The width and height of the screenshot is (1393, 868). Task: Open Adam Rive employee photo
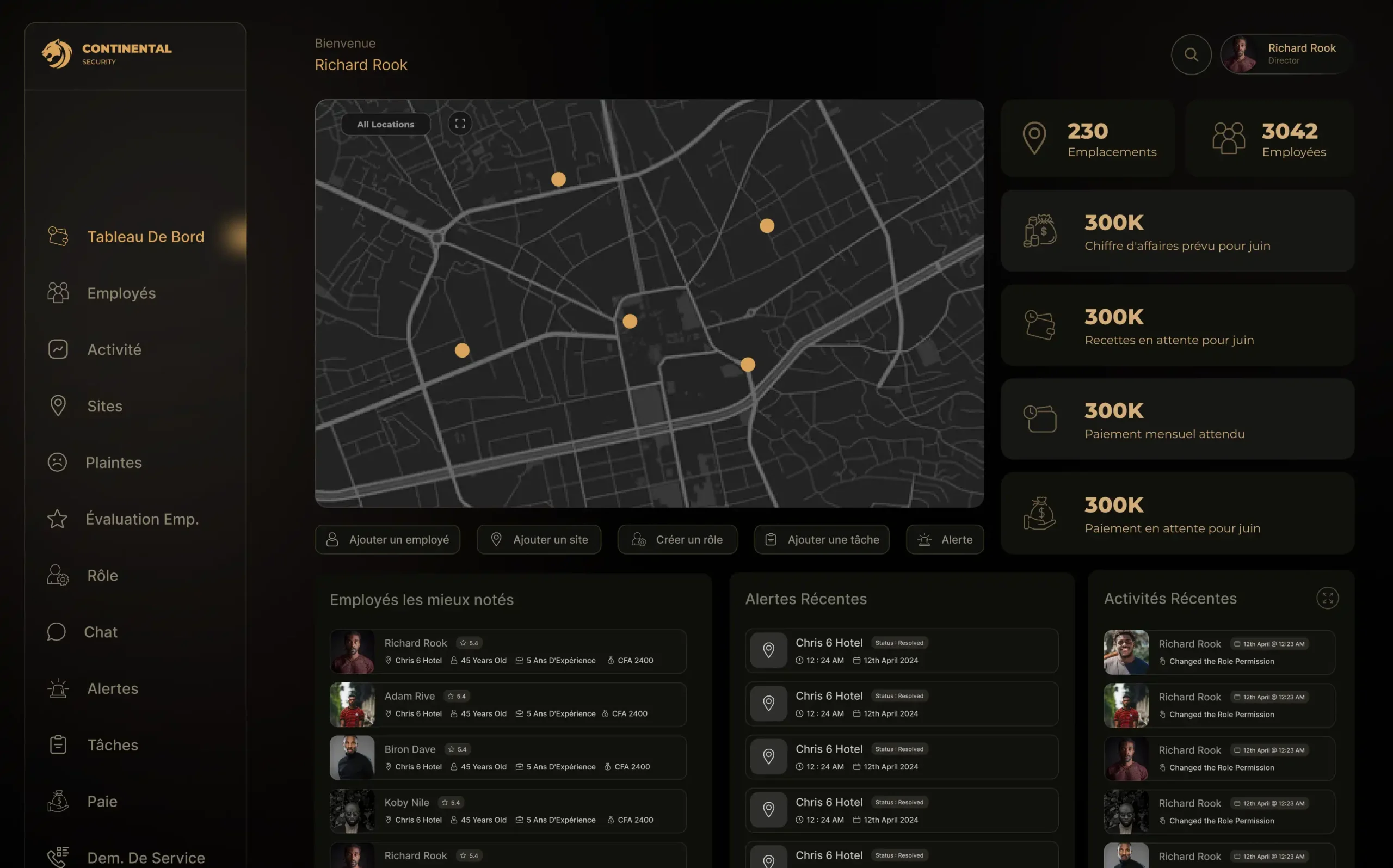[353, 705]
